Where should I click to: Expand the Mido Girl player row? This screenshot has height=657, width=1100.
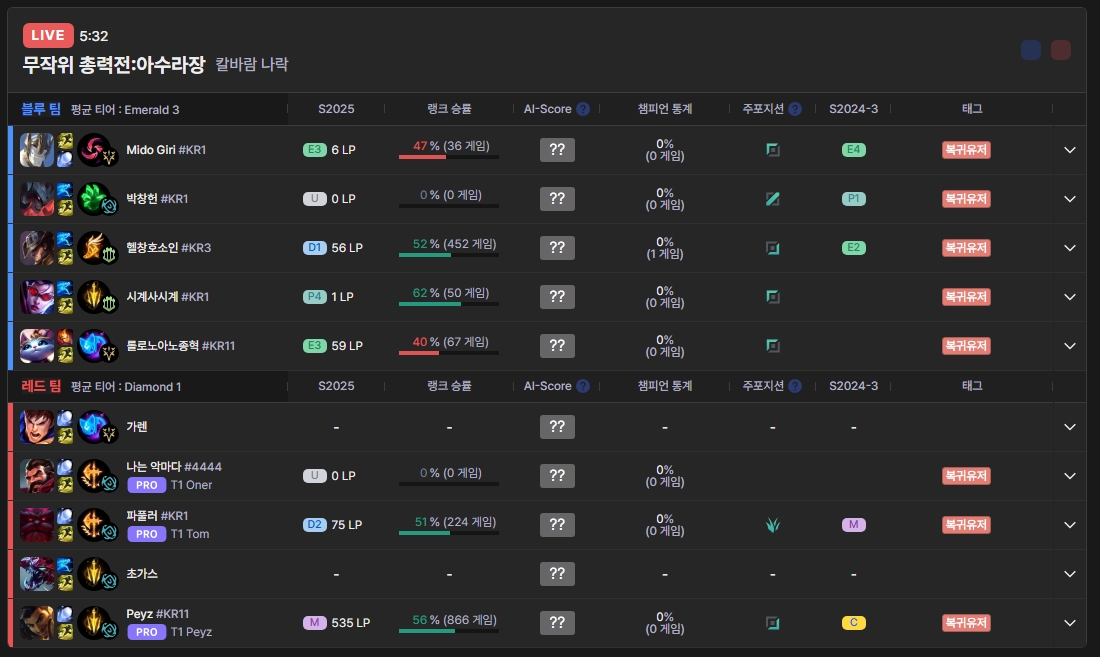[1070, 150]
